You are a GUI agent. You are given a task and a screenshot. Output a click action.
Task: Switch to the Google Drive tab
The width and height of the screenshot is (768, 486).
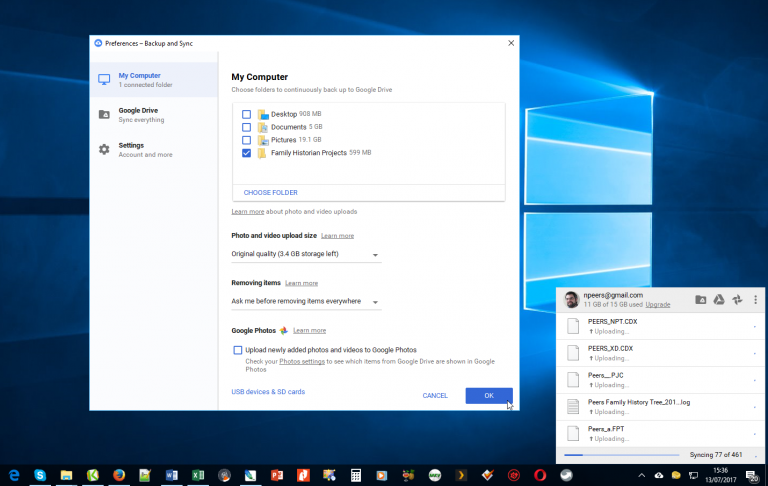[154, 115]
